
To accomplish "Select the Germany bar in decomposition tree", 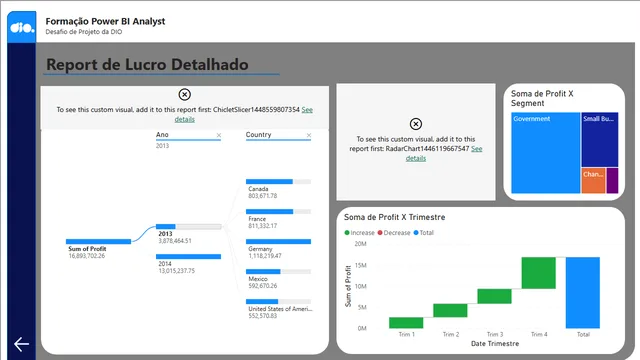I will click(278, 242).
